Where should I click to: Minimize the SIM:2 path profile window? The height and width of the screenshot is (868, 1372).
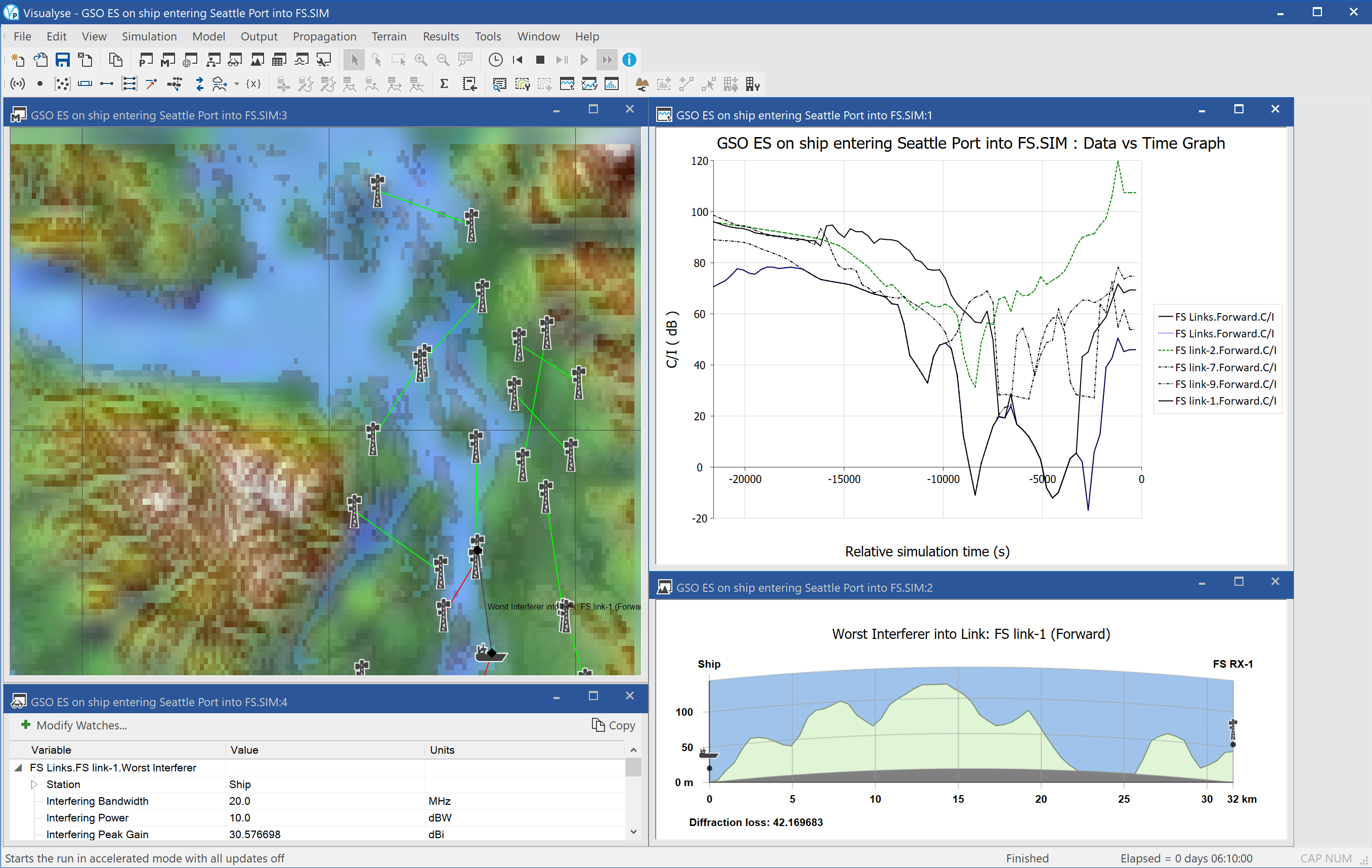(x=1202, y=582)
